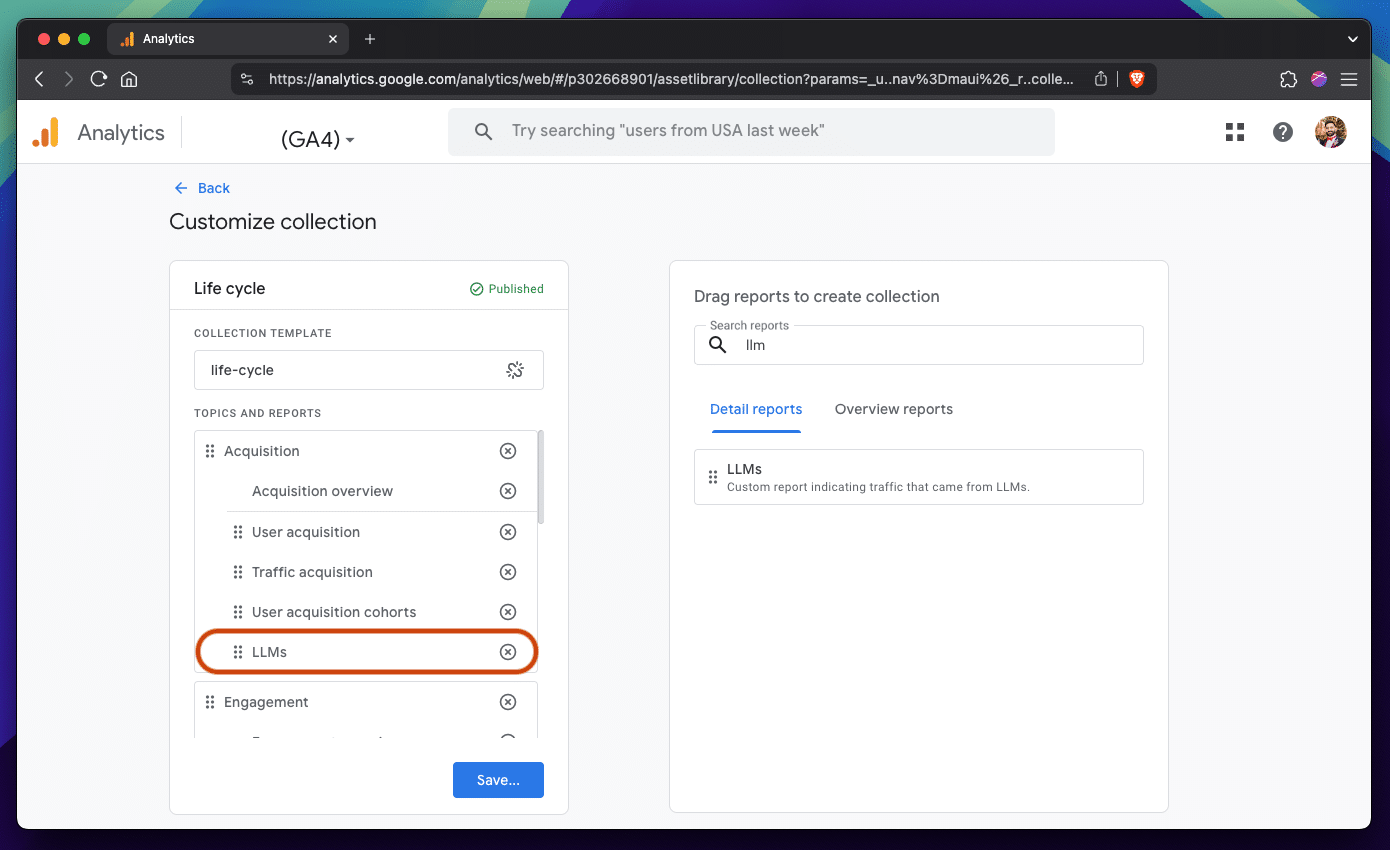
Task: Click the site settings icon left of URL
Action: pyautogui.click(x=248, y=79)
